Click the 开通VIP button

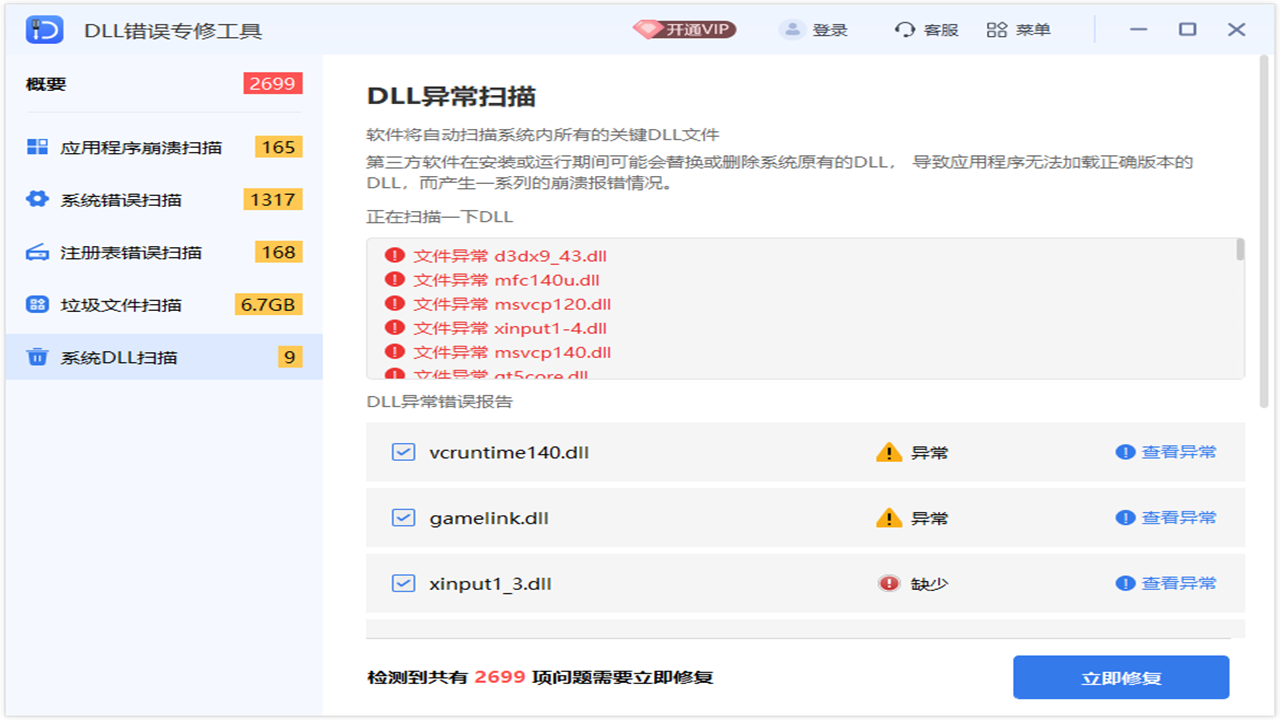tap(684, 29)
